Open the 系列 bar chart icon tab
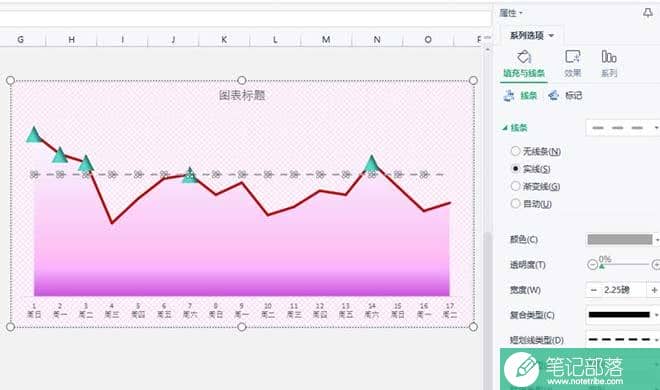This screenshot has height=390, width=660. 609,64
